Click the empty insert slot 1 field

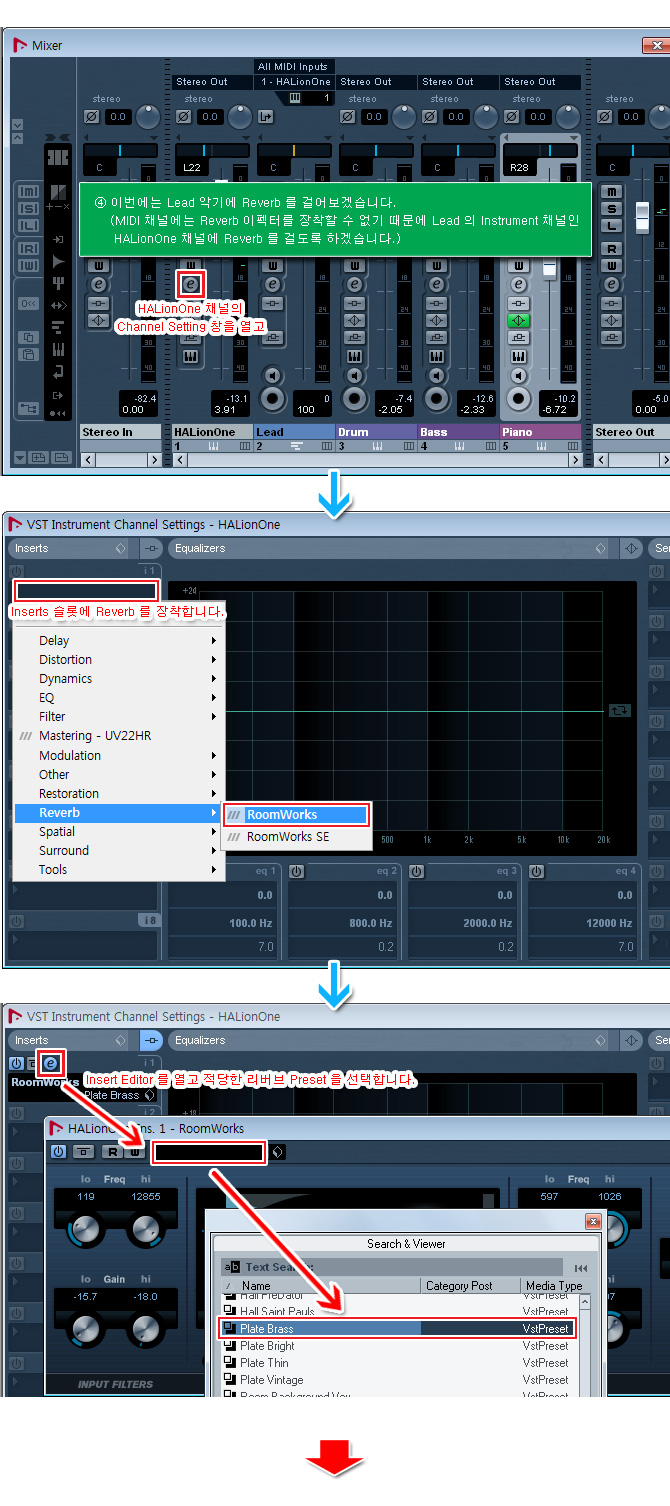point(85,590)
